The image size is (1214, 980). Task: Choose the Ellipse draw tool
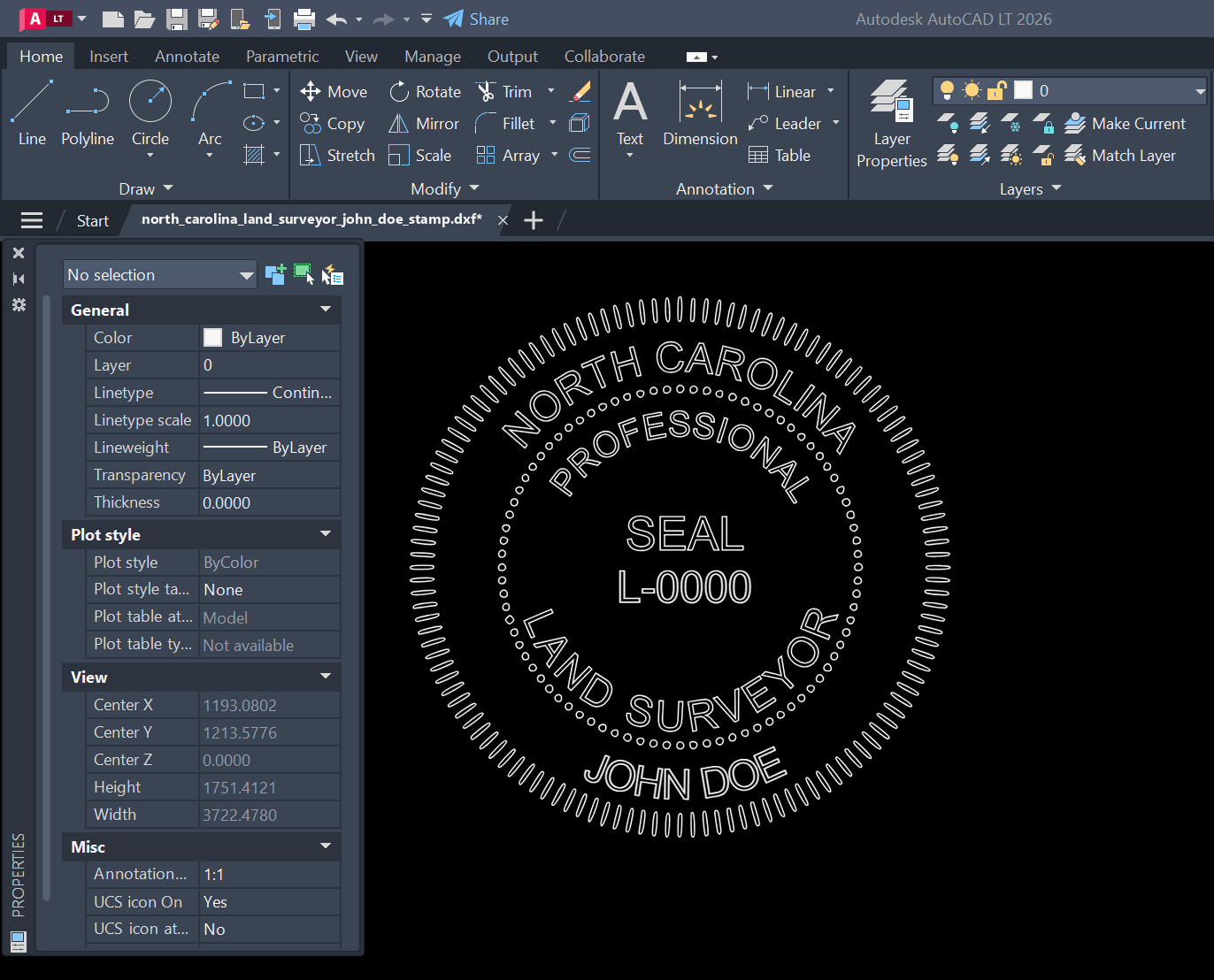click(x=254, y=123)
